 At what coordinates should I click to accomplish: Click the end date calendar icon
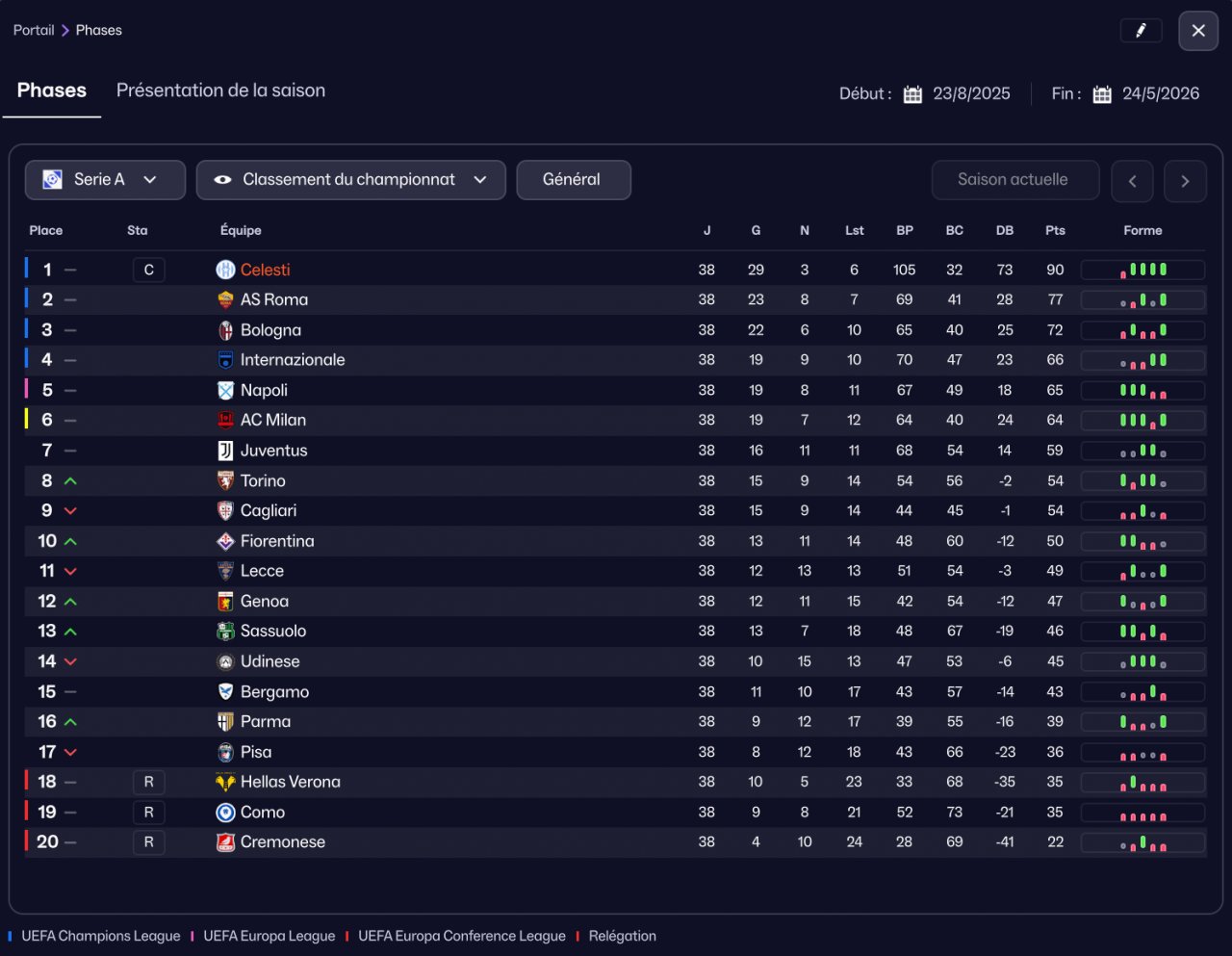1102,94
